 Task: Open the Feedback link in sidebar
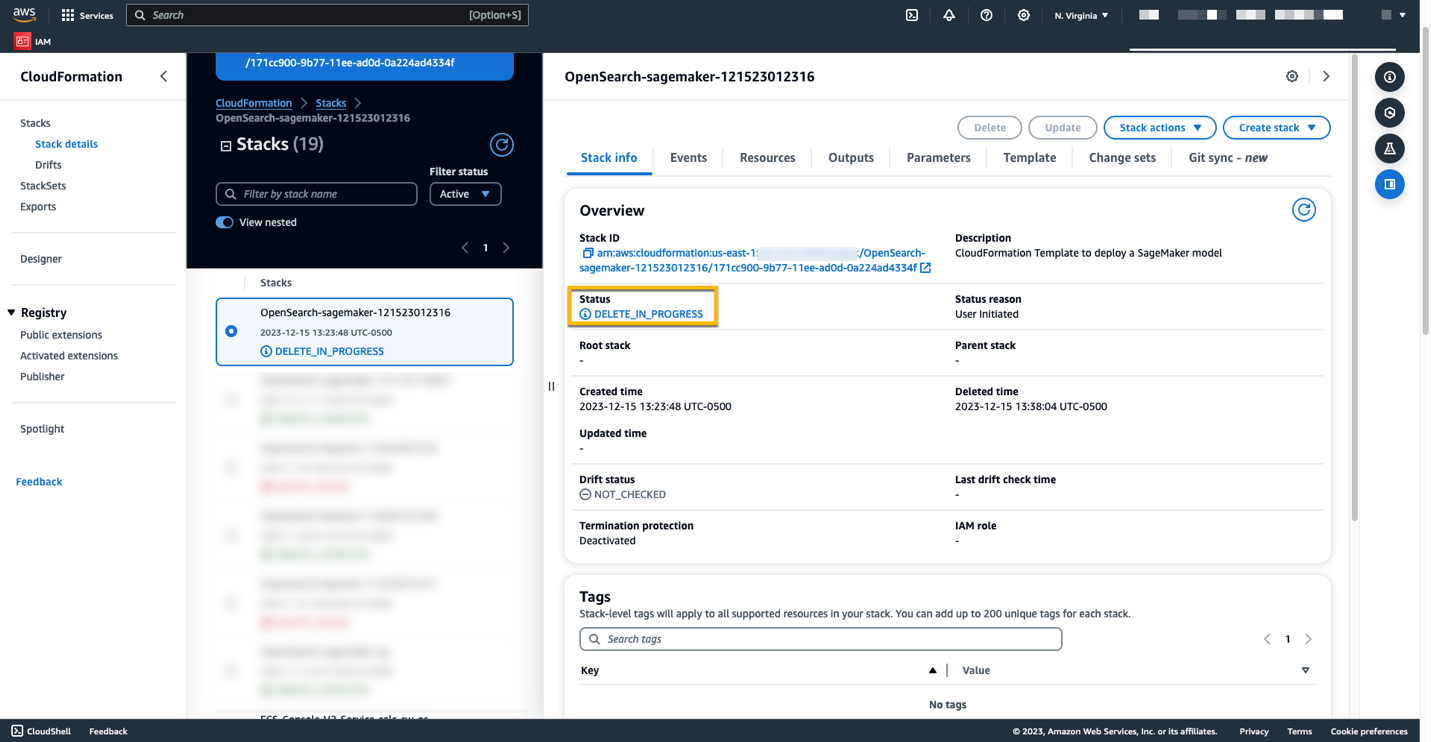(x=39, y=482)
